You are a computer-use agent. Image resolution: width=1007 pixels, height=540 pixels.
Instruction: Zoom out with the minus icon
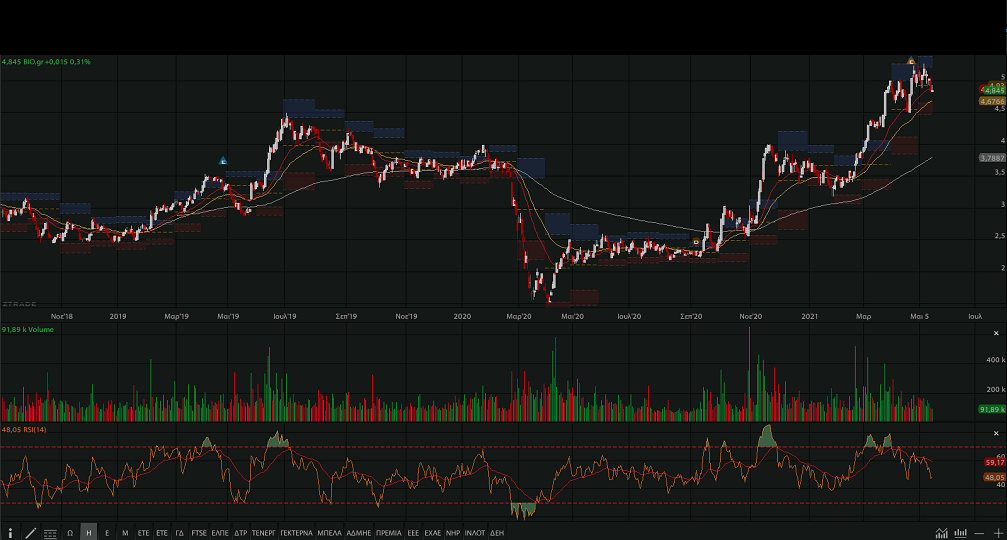[981, 533]
